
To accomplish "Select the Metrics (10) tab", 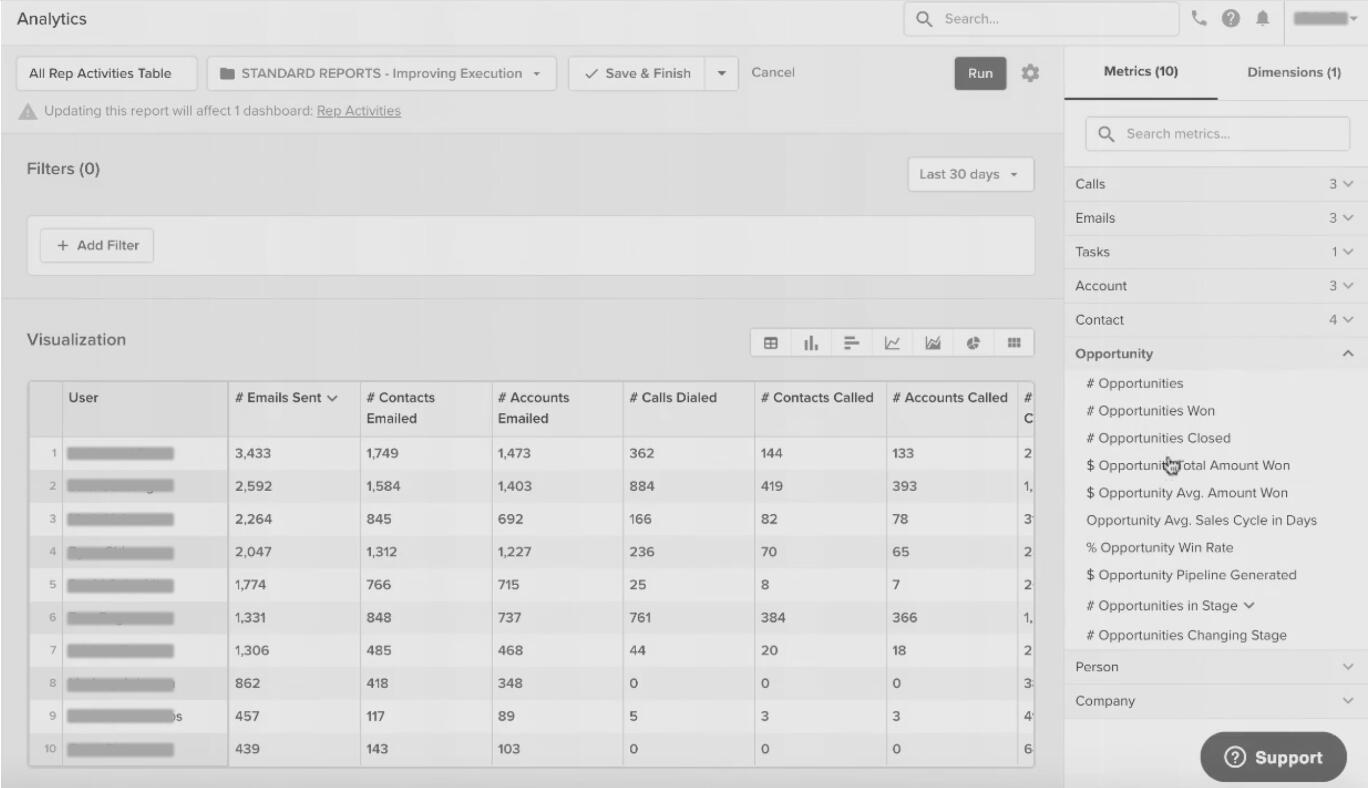I will 1140,73.
